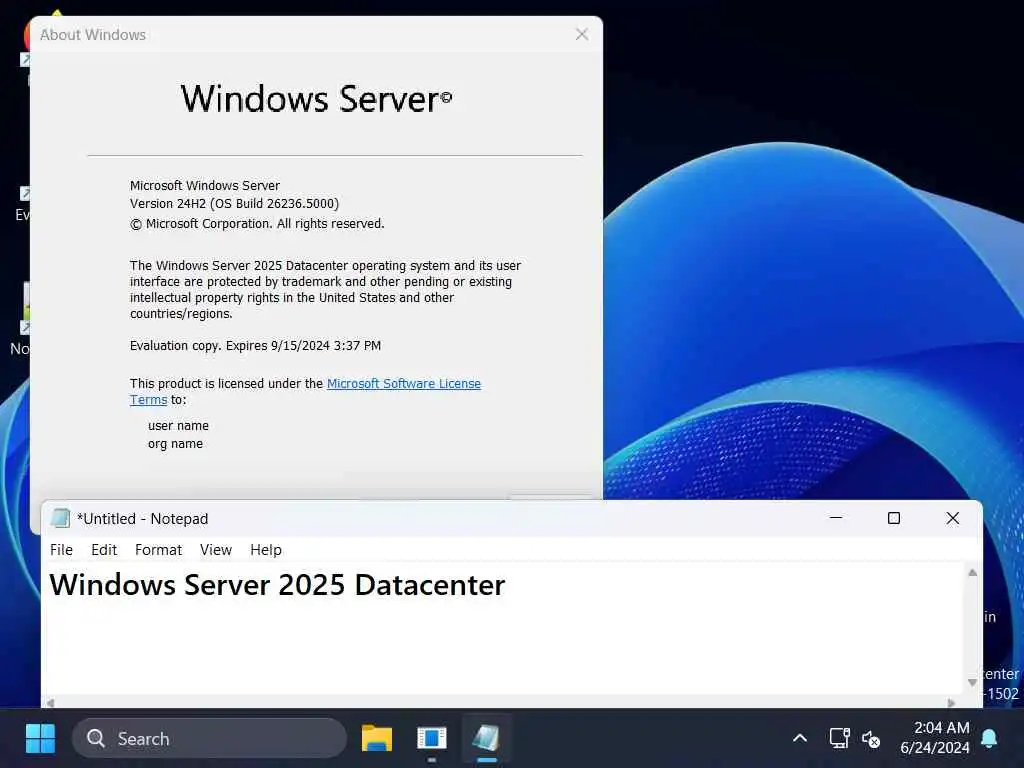This screenshot has height=768, width=1024.
Task: Click the taskbar Search box
Action: click(x=209, y=739)
